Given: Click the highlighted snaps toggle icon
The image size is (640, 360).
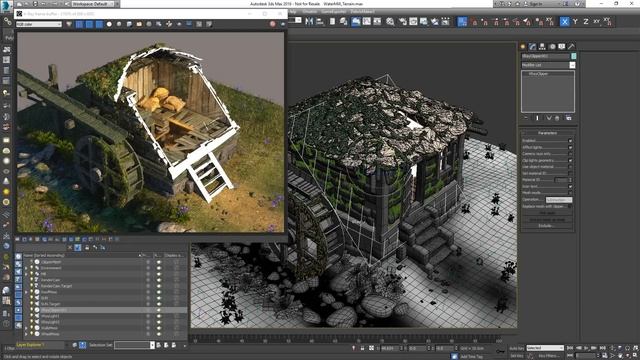Looking at the screenshot, I should click(462, 22).
